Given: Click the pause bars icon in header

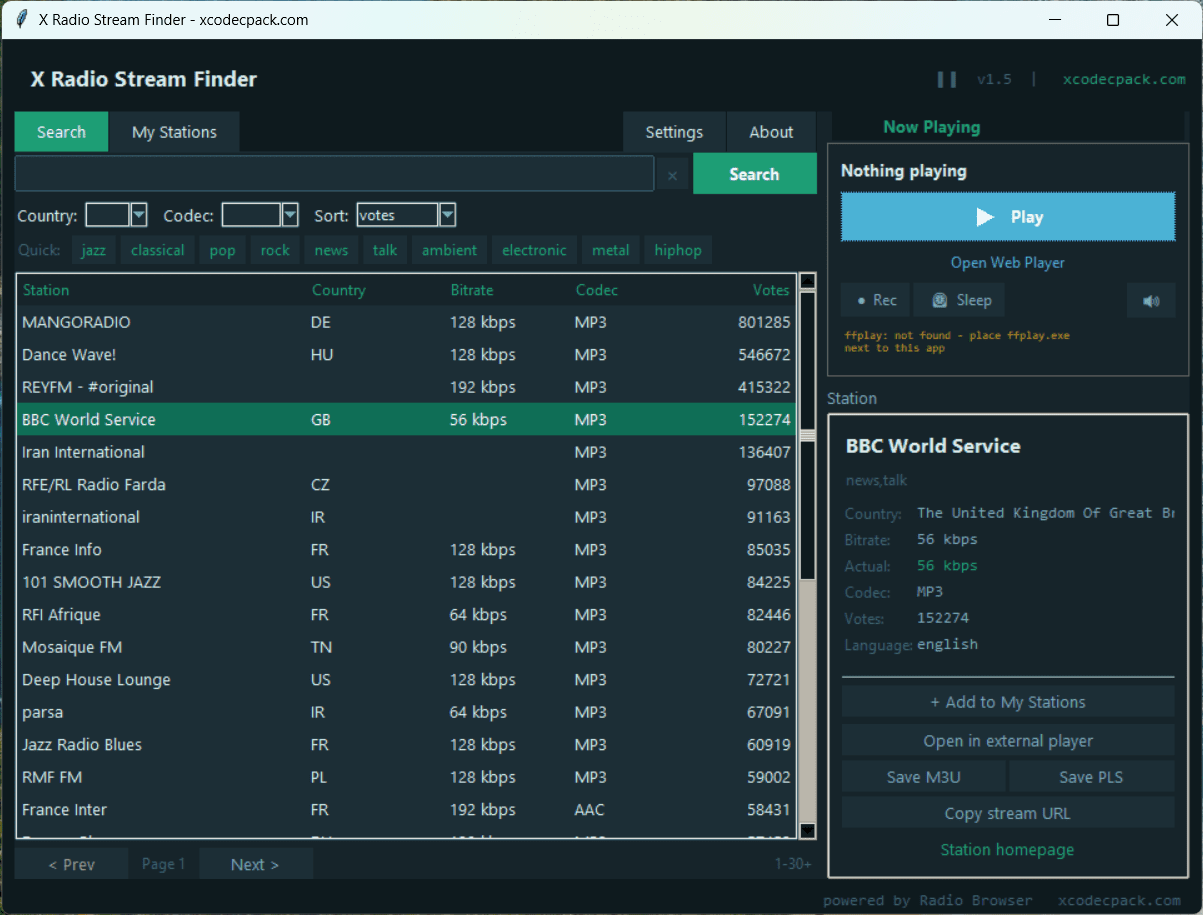Looking at the screenshot, I should 946,79.
